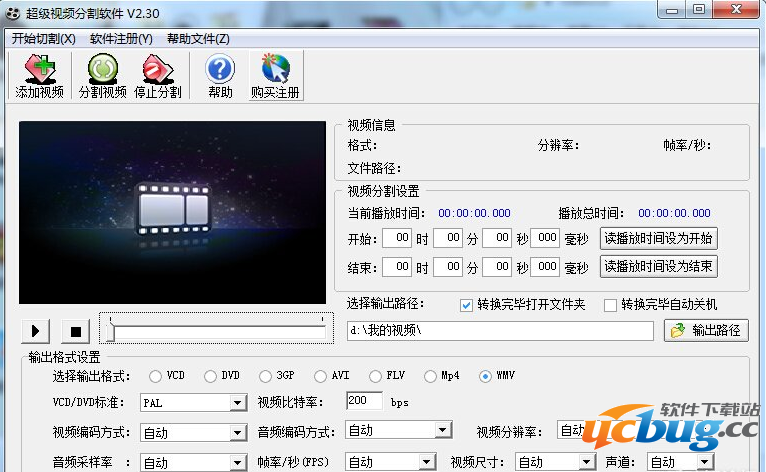The image size is (766, 472).
Task: Select FLV output format
Action: tap(375, 376)
